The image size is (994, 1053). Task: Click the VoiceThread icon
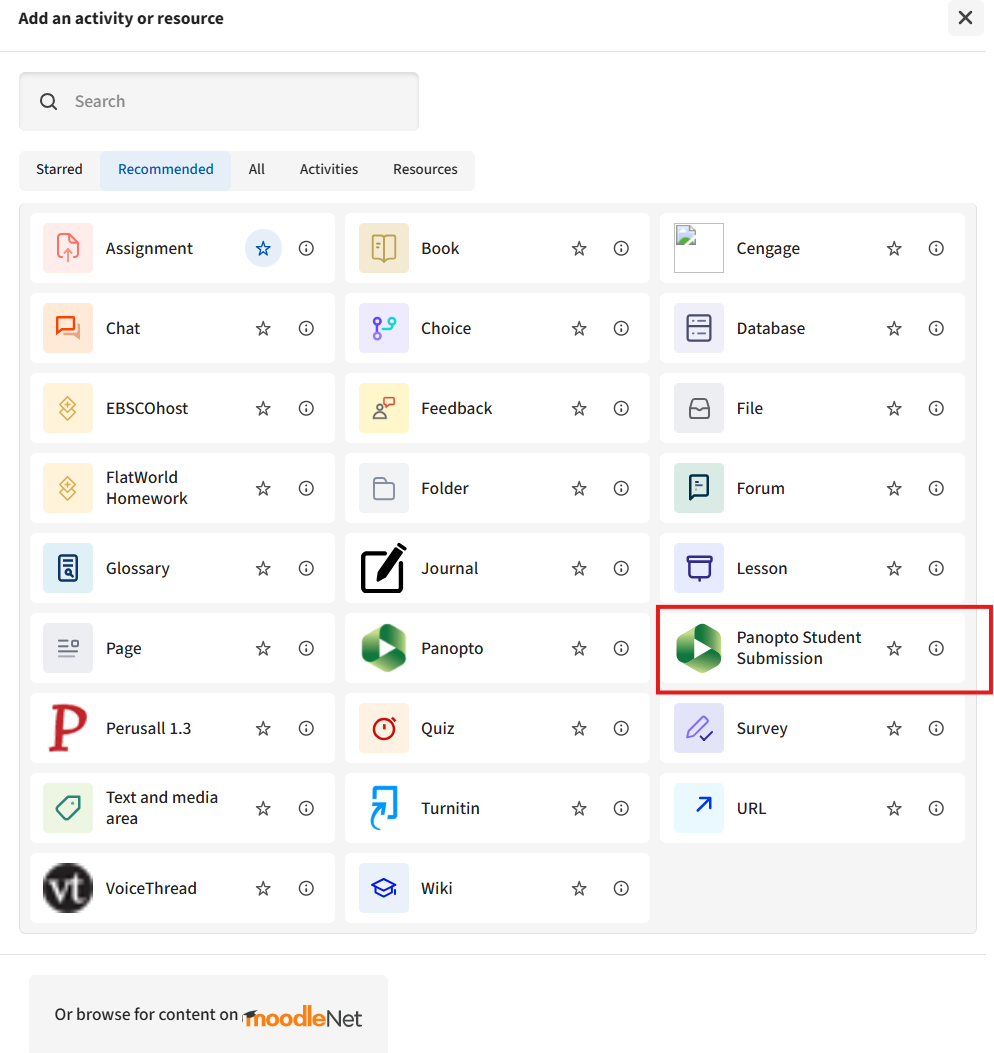pos(67,888)
